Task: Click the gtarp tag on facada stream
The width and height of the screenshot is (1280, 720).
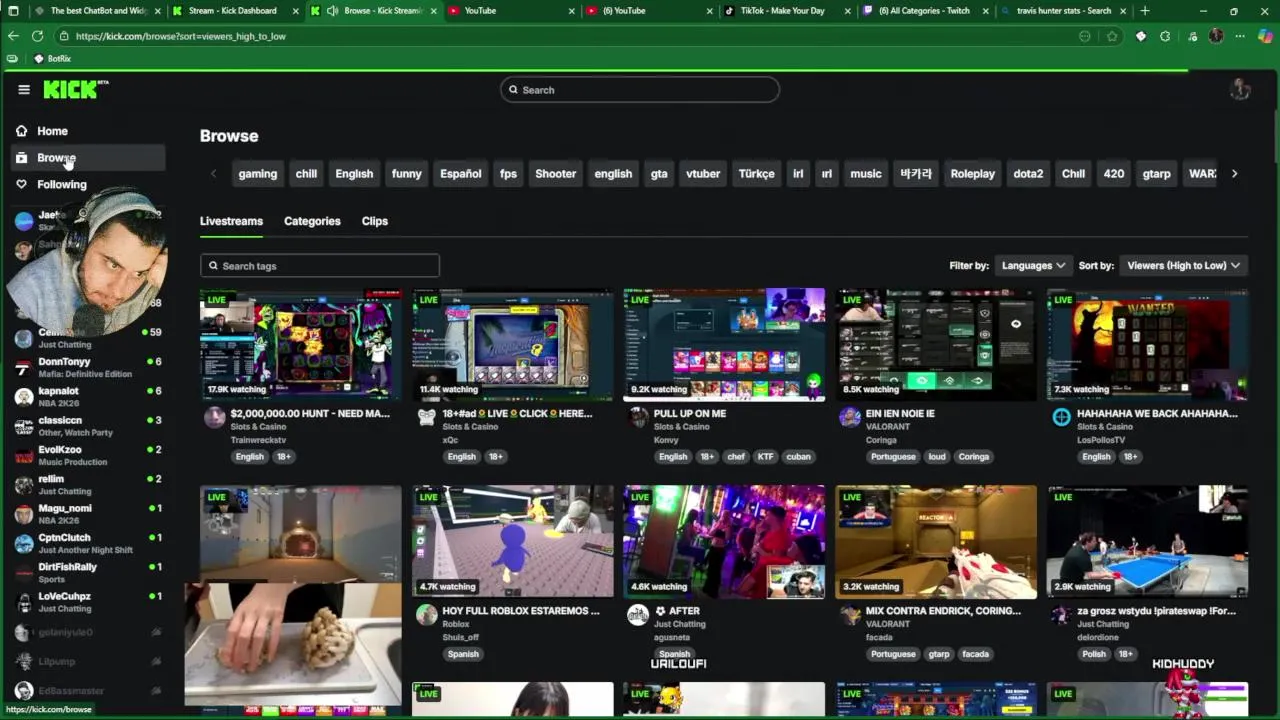Action: click(x=939, y=654)
